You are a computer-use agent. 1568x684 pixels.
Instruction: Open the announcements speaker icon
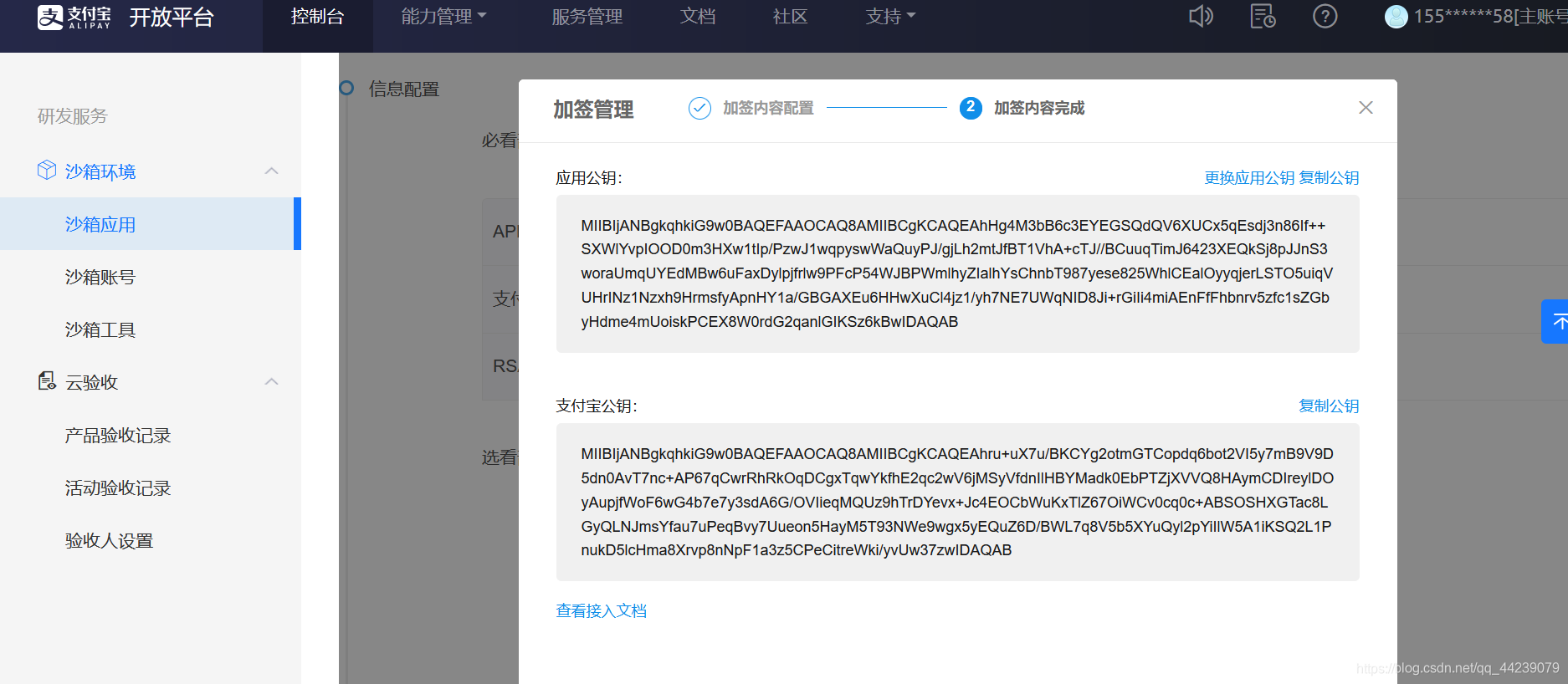(1201, 16)
